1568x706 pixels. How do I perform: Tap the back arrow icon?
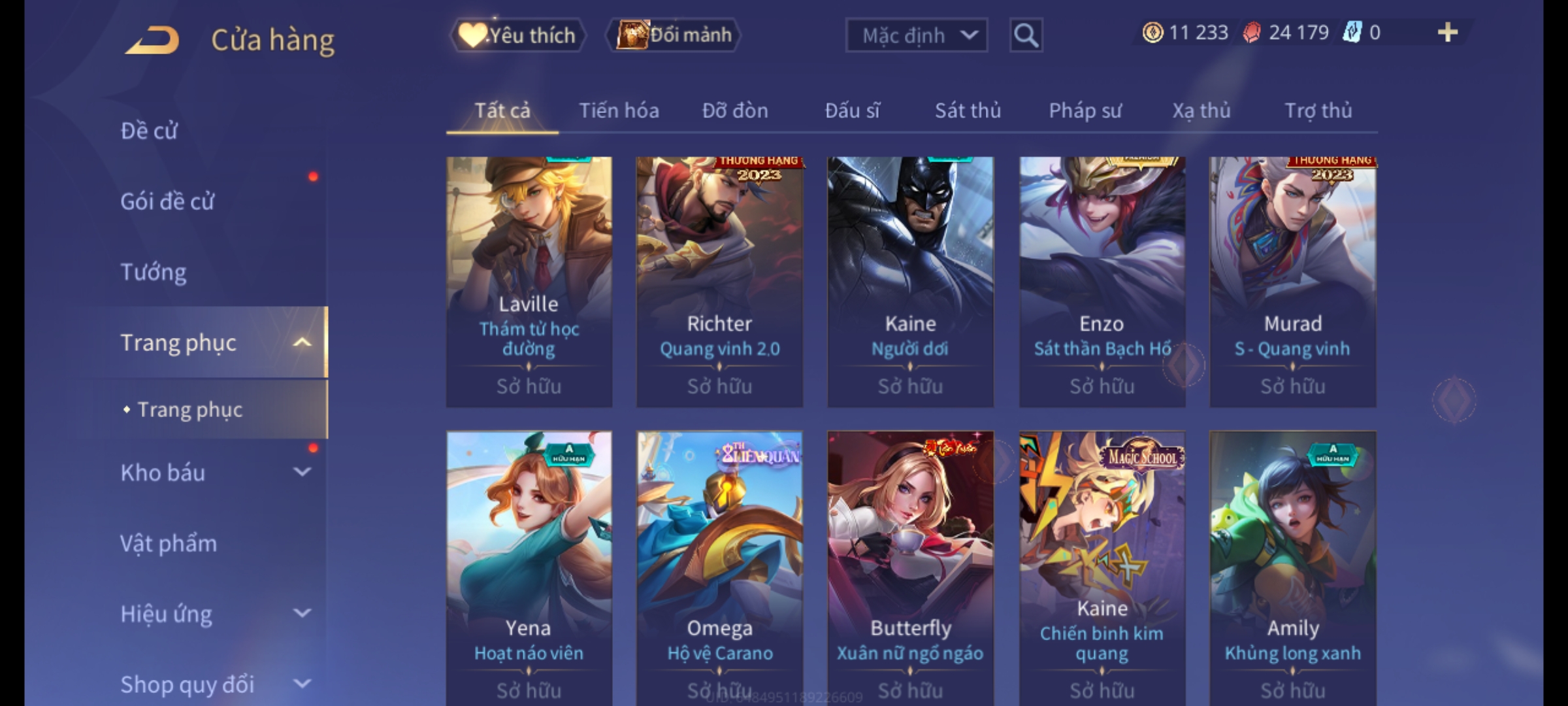tap(153, 40)
